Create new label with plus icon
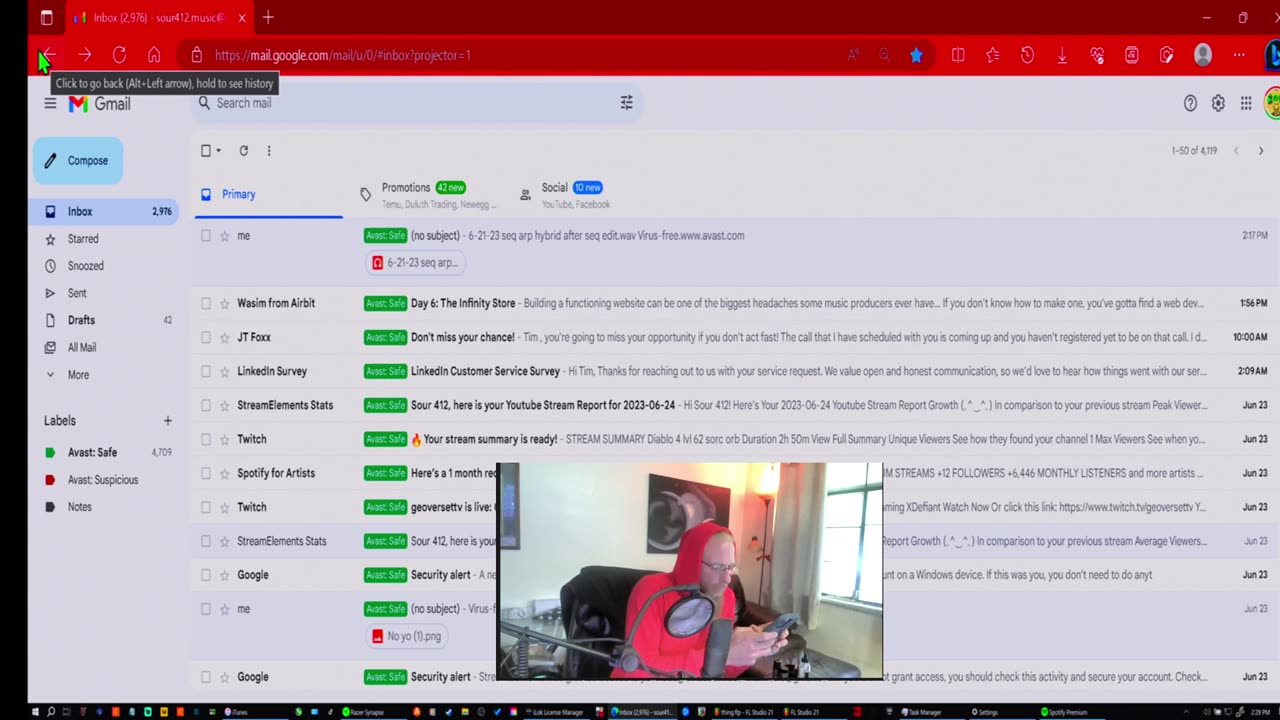 (168, 421)
